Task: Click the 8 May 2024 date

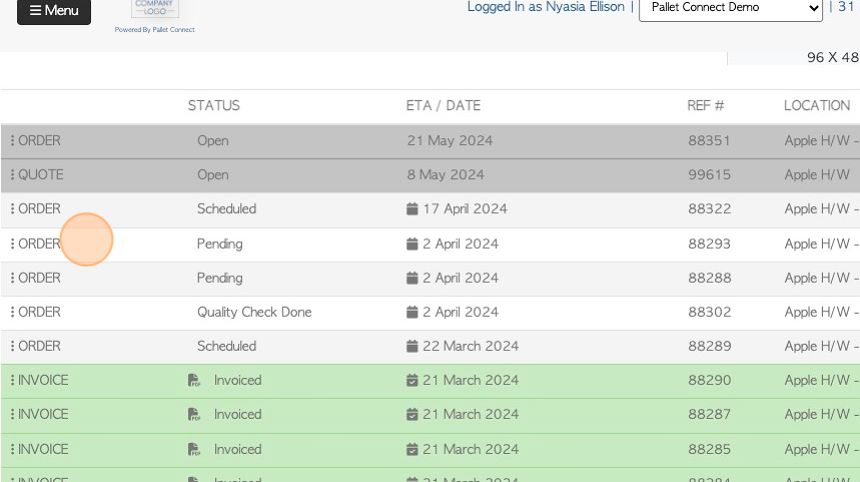Action: (x=445, y=174)
